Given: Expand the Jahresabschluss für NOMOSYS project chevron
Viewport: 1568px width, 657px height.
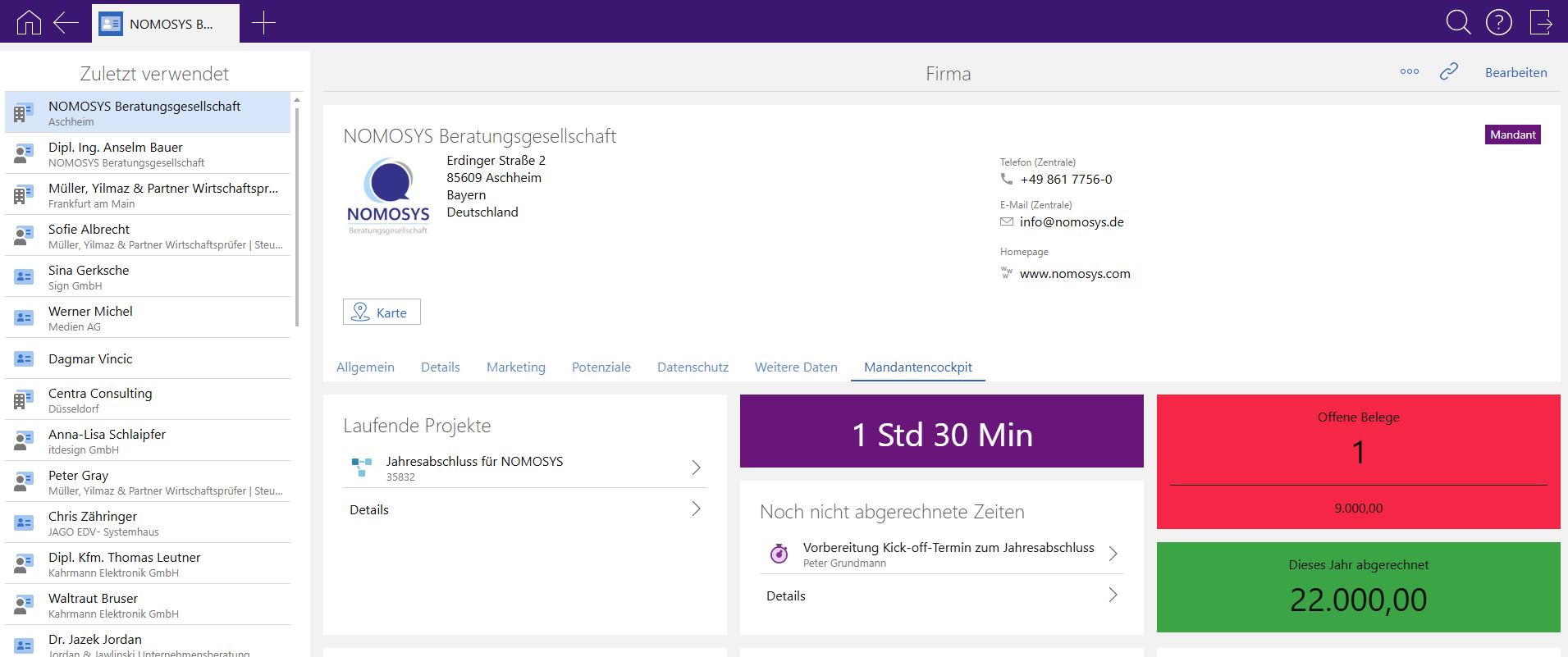Looking at the screenshot, I should [696, 468].
